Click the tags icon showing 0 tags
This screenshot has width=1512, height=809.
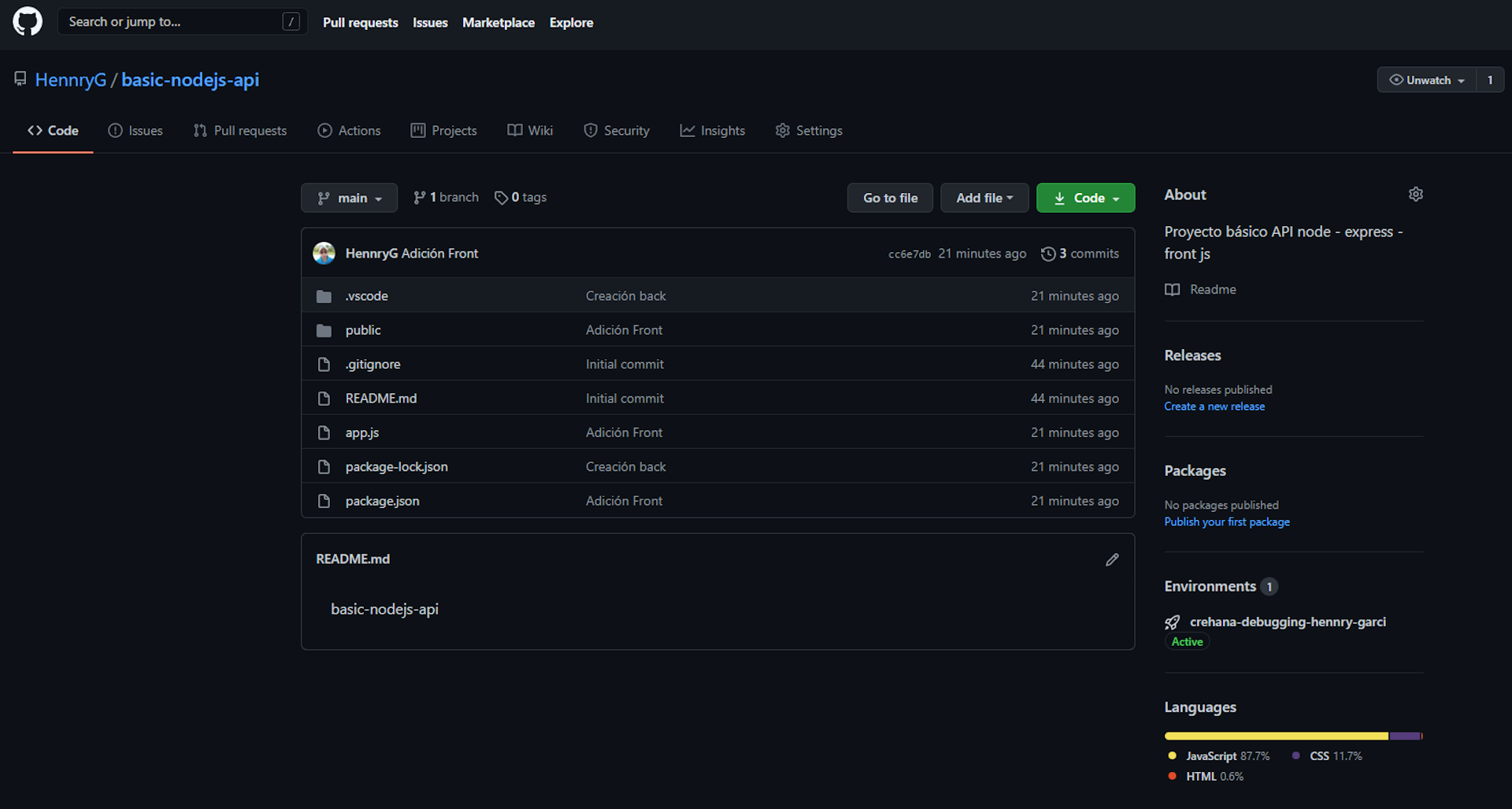coord(501,198)
